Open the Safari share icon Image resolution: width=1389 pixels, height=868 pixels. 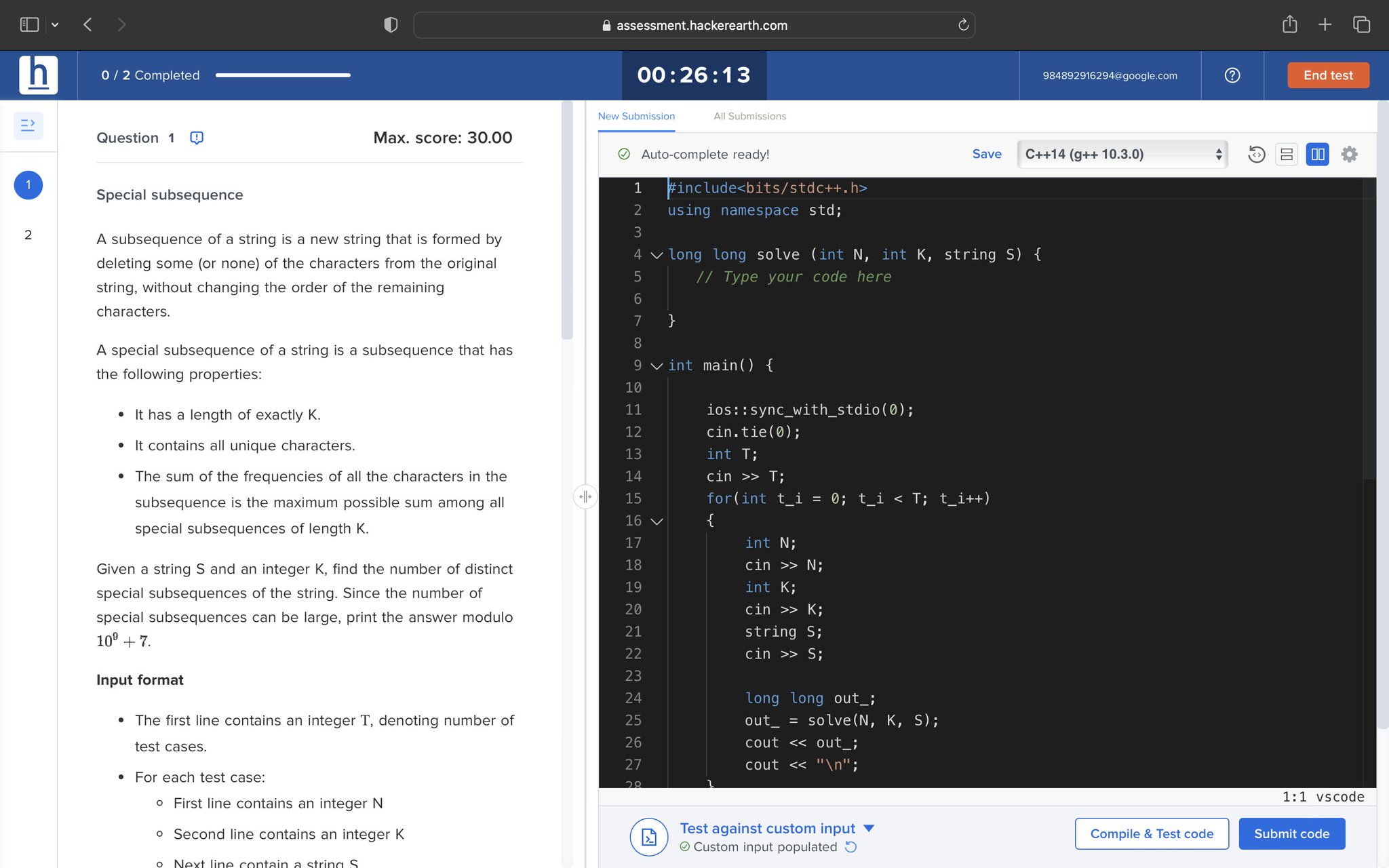(x=1289, y=24)
